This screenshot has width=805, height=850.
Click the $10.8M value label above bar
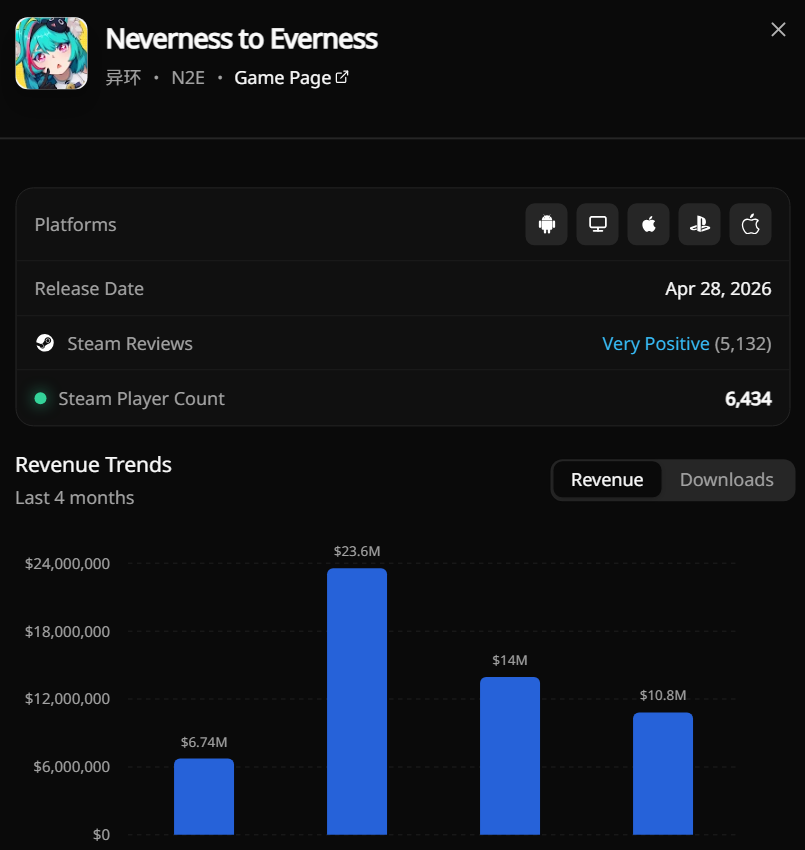tap(662, 696)
